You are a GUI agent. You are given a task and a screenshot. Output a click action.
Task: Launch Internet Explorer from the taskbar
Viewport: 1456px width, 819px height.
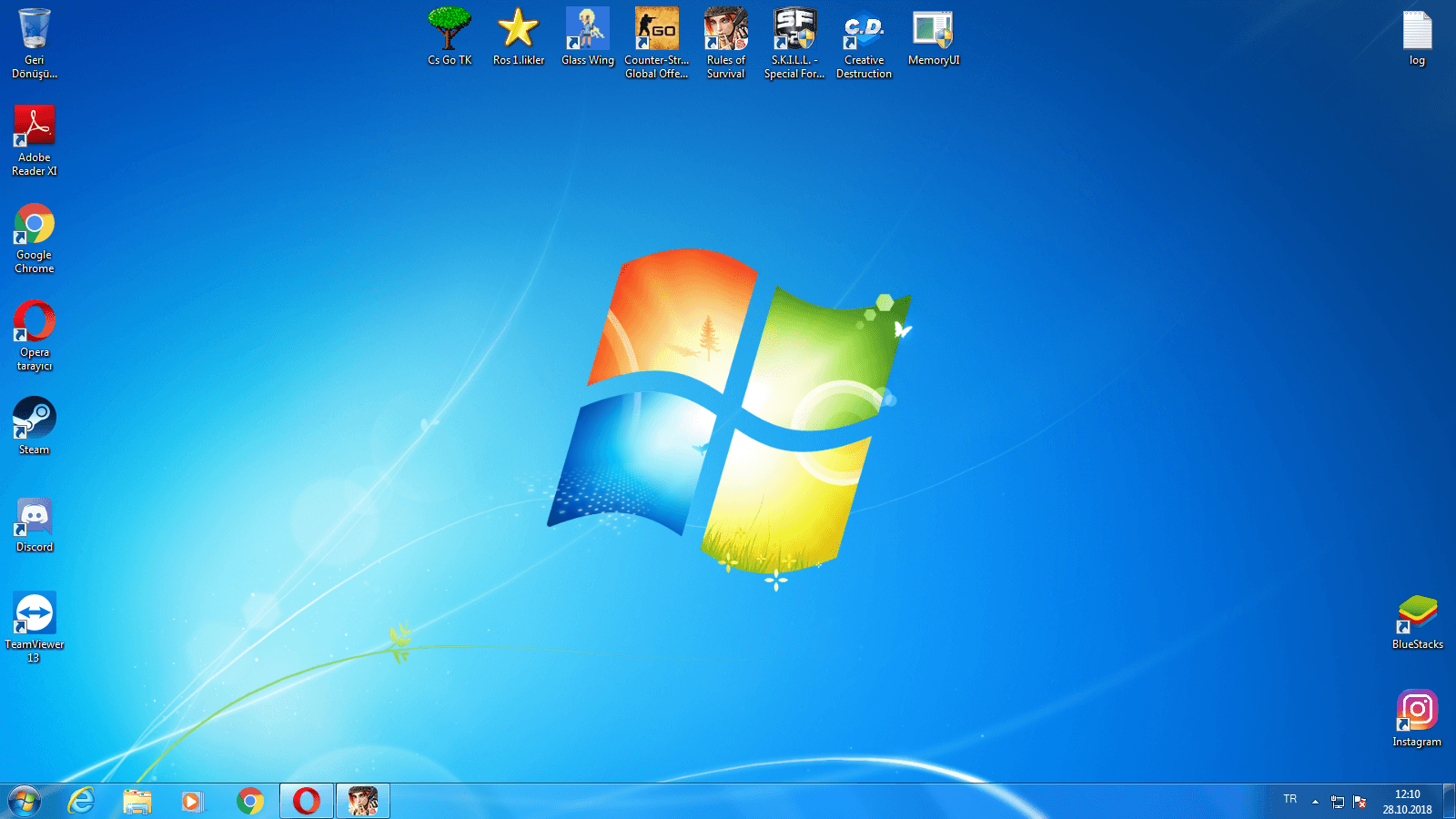pyautogui.click(x=82, y=801)
